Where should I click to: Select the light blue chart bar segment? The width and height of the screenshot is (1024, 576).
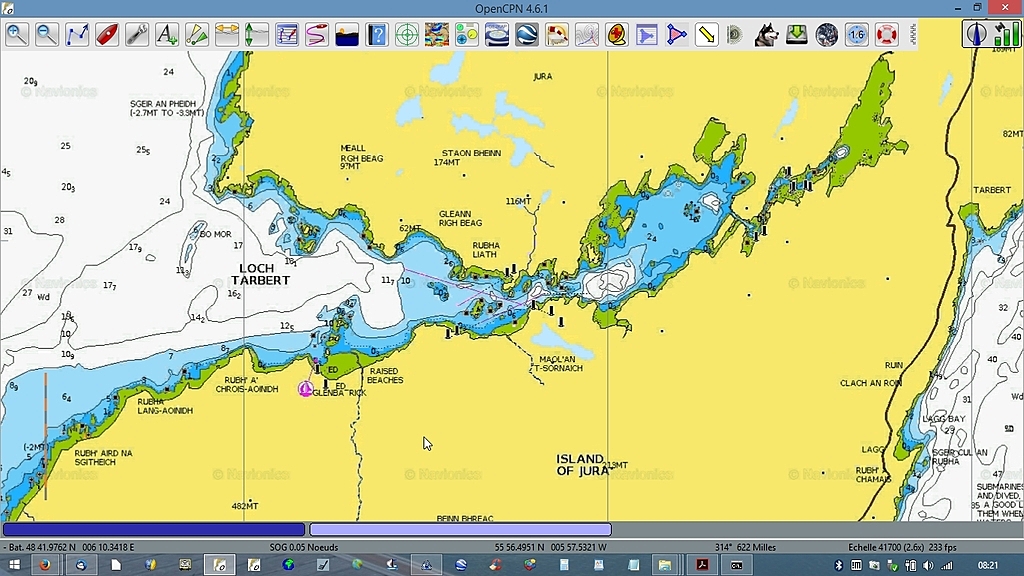point(460,529)
